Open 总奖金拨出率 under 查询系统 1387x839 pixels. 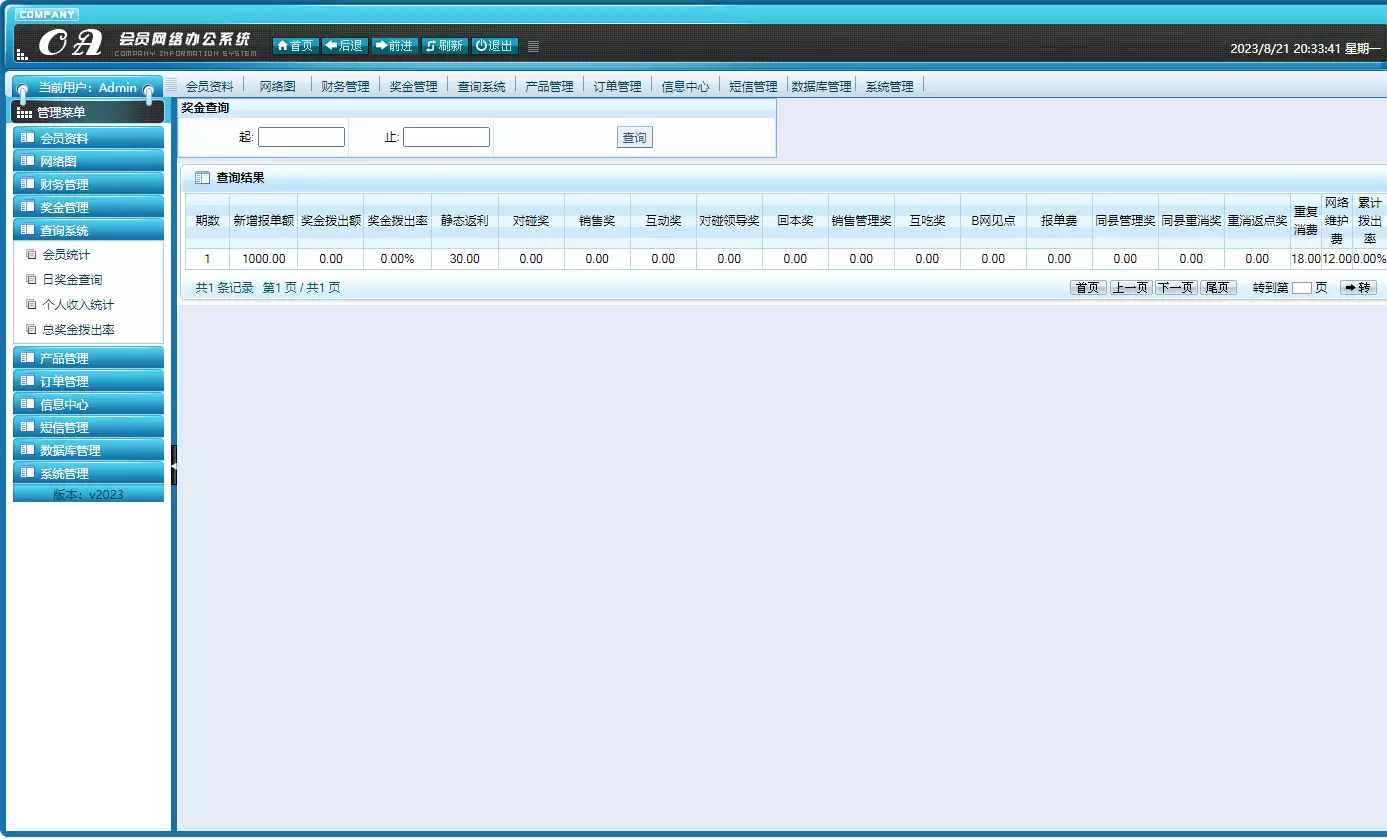tap(78, 330)
